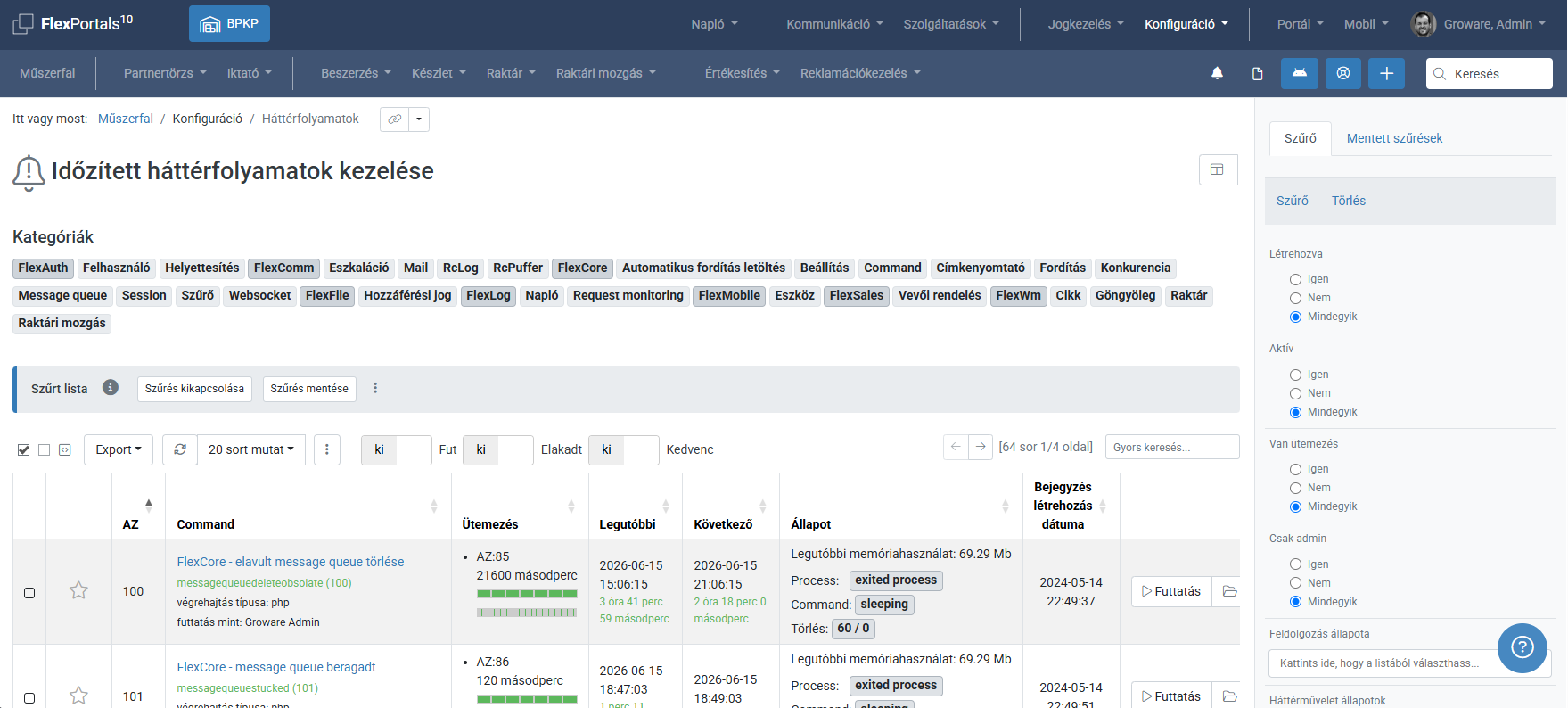
Task: Sort by the AZ column arrows
Action: click(149, 506)
